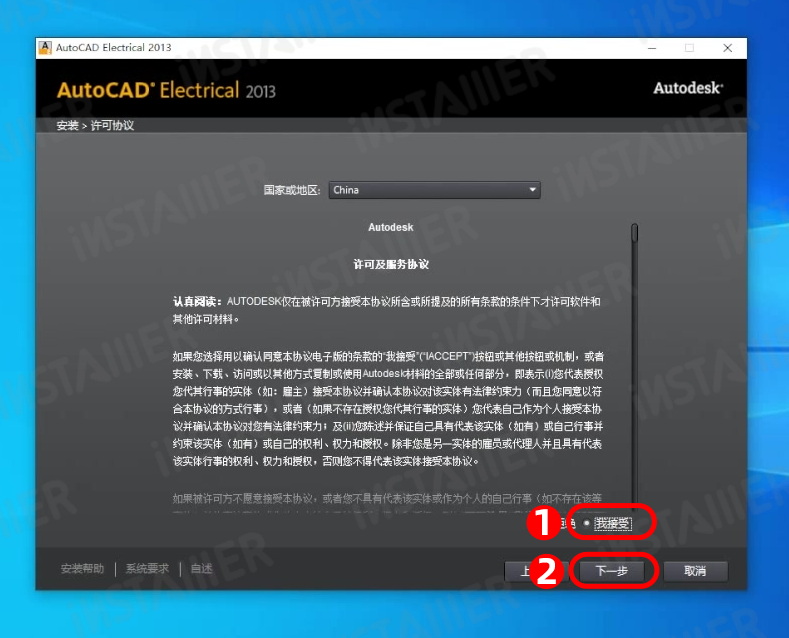Open the 系统要求 link
Viewport: 789px width, 638px height.
pos(147,569)
